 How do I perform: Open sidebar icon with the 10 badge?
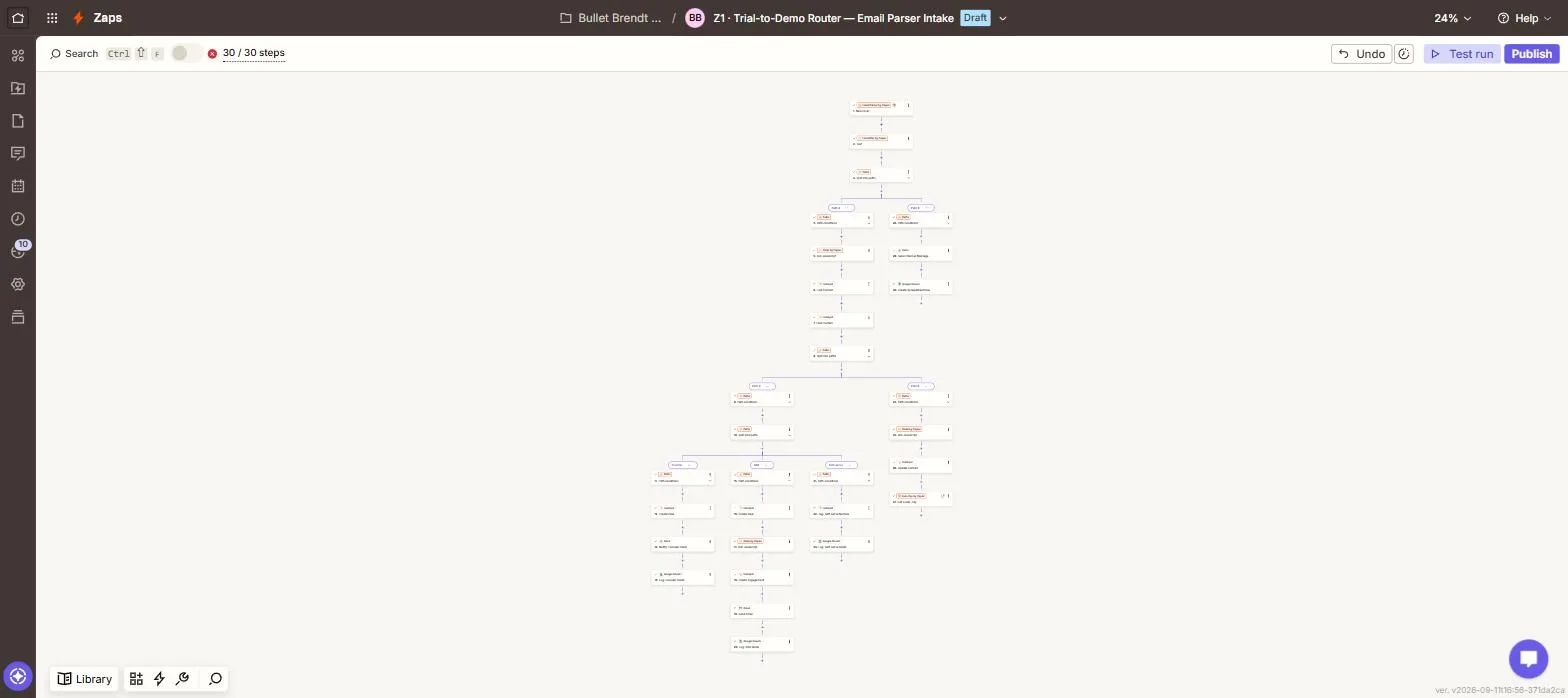18,250
